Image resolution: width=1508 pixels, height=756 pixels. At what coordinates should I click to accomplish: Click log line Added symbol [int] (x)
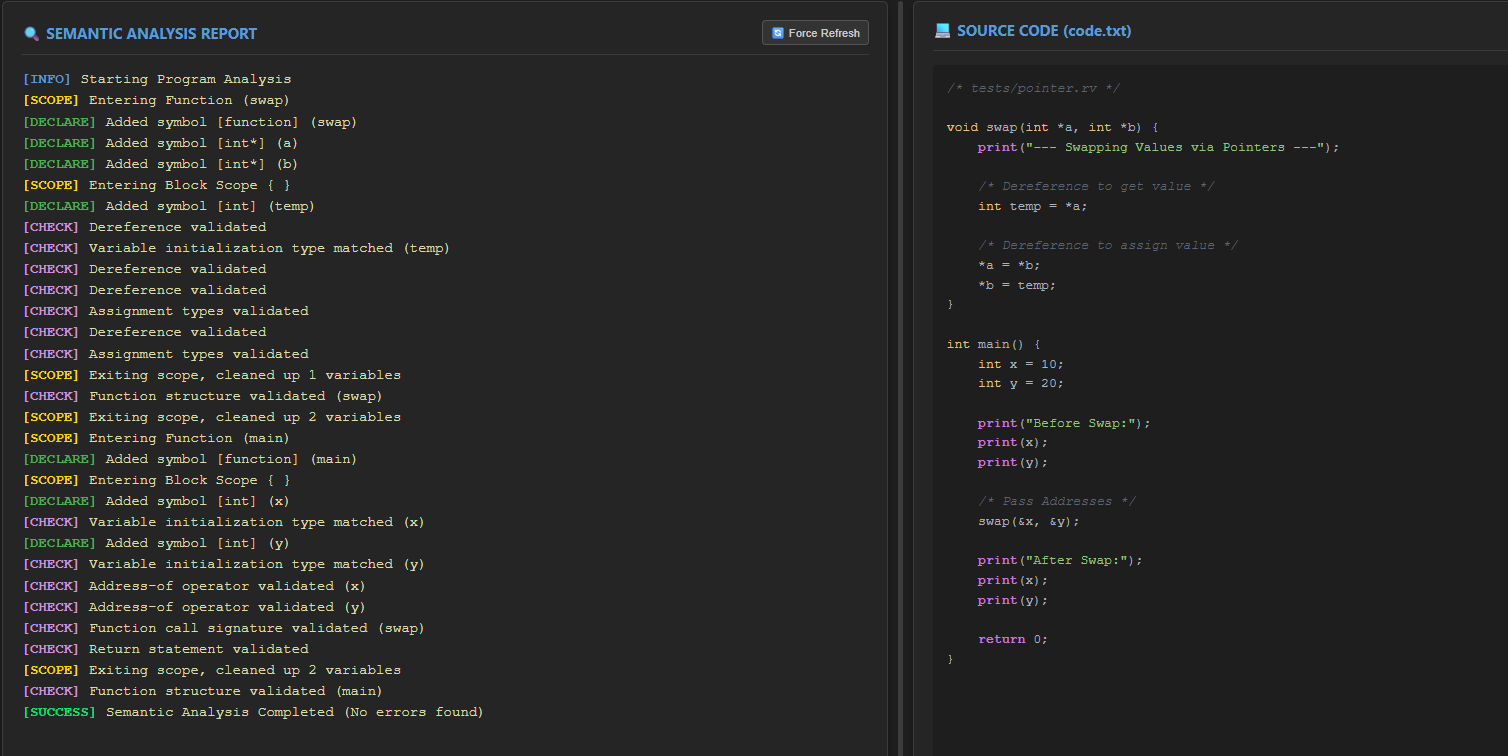156,501
